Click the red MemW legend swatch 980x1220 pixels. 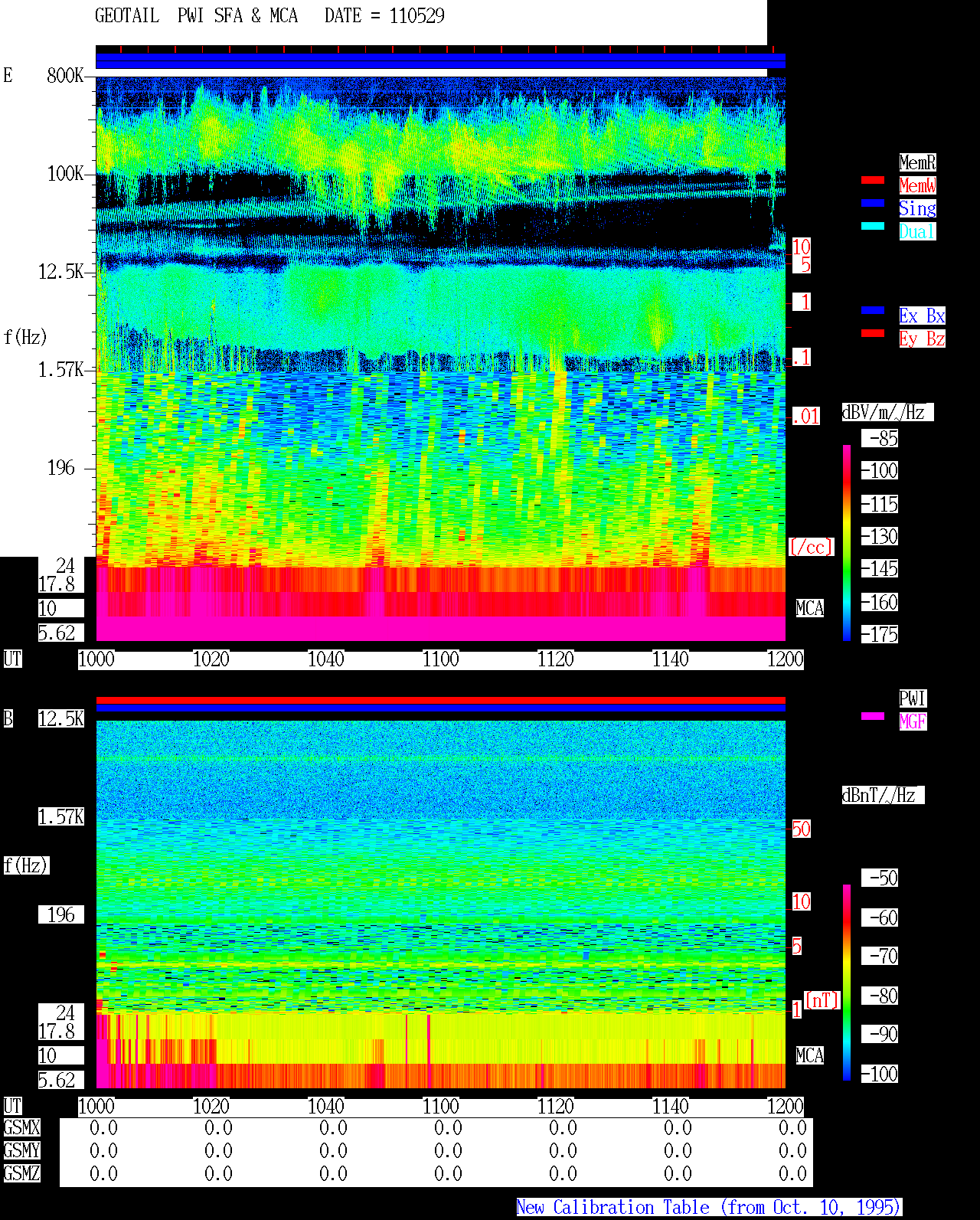click(x=873, y=180)
